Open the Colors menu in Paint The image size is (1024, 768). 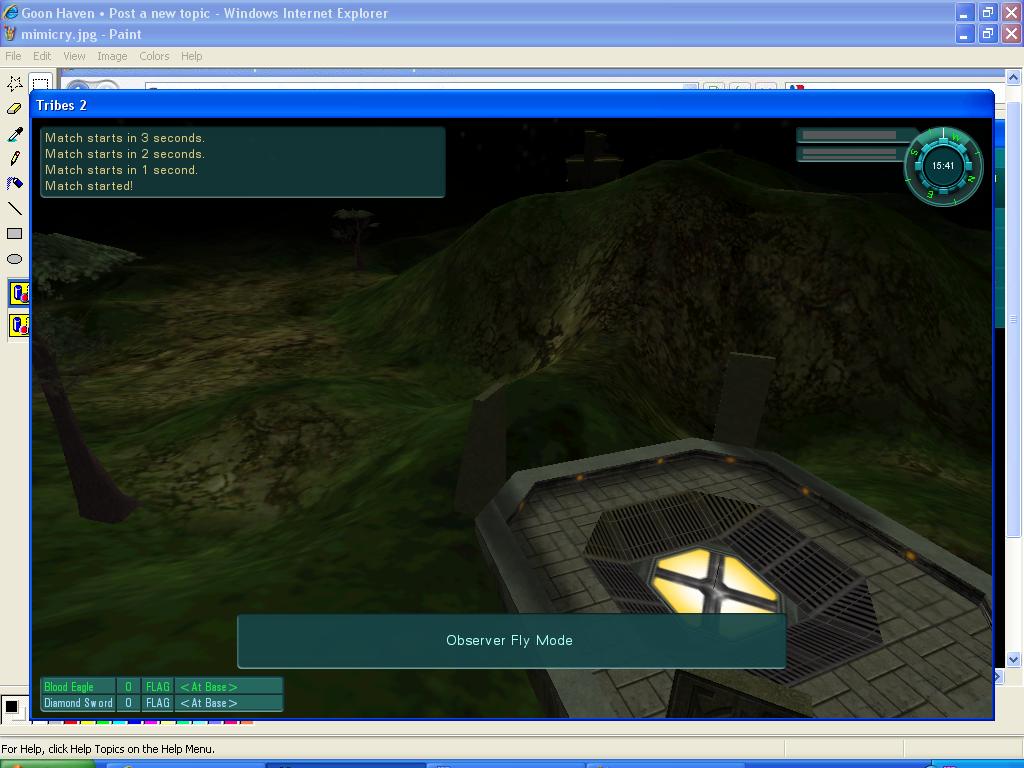[x=154, y=56]
